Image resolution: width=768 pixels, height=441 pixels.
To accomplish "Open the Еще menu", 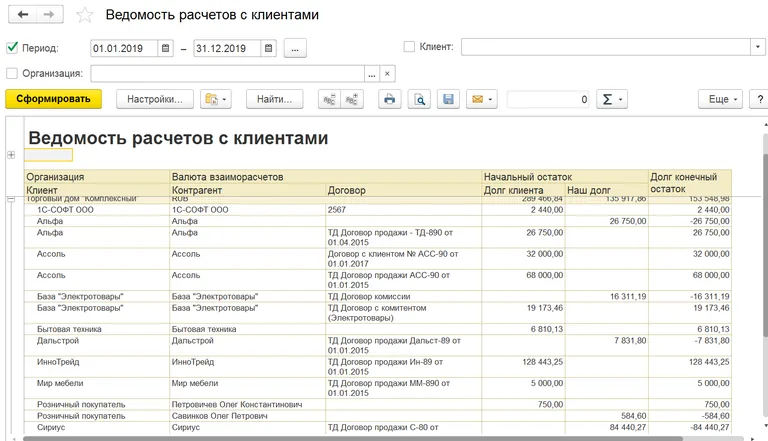I will pos(722,99).
